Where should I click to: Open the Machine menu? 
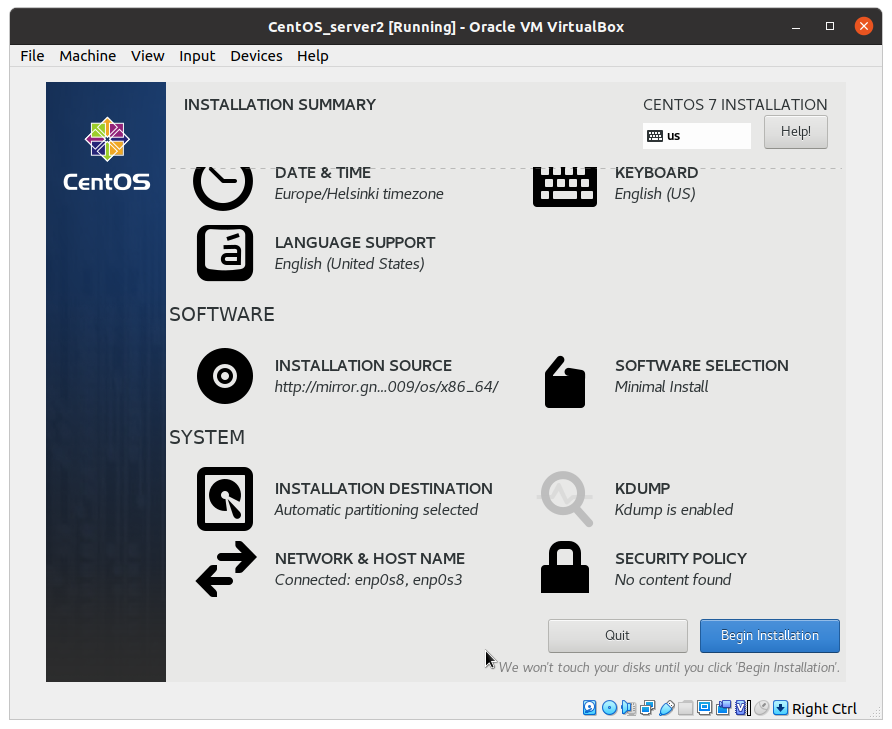[87, 56]
